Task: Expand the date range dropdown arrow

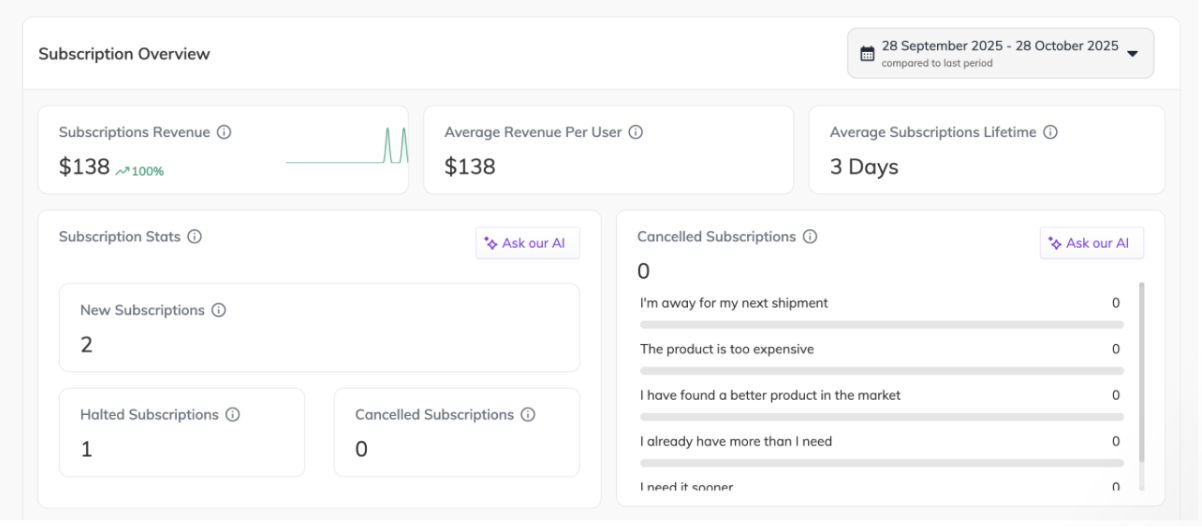Action: 1132,53
